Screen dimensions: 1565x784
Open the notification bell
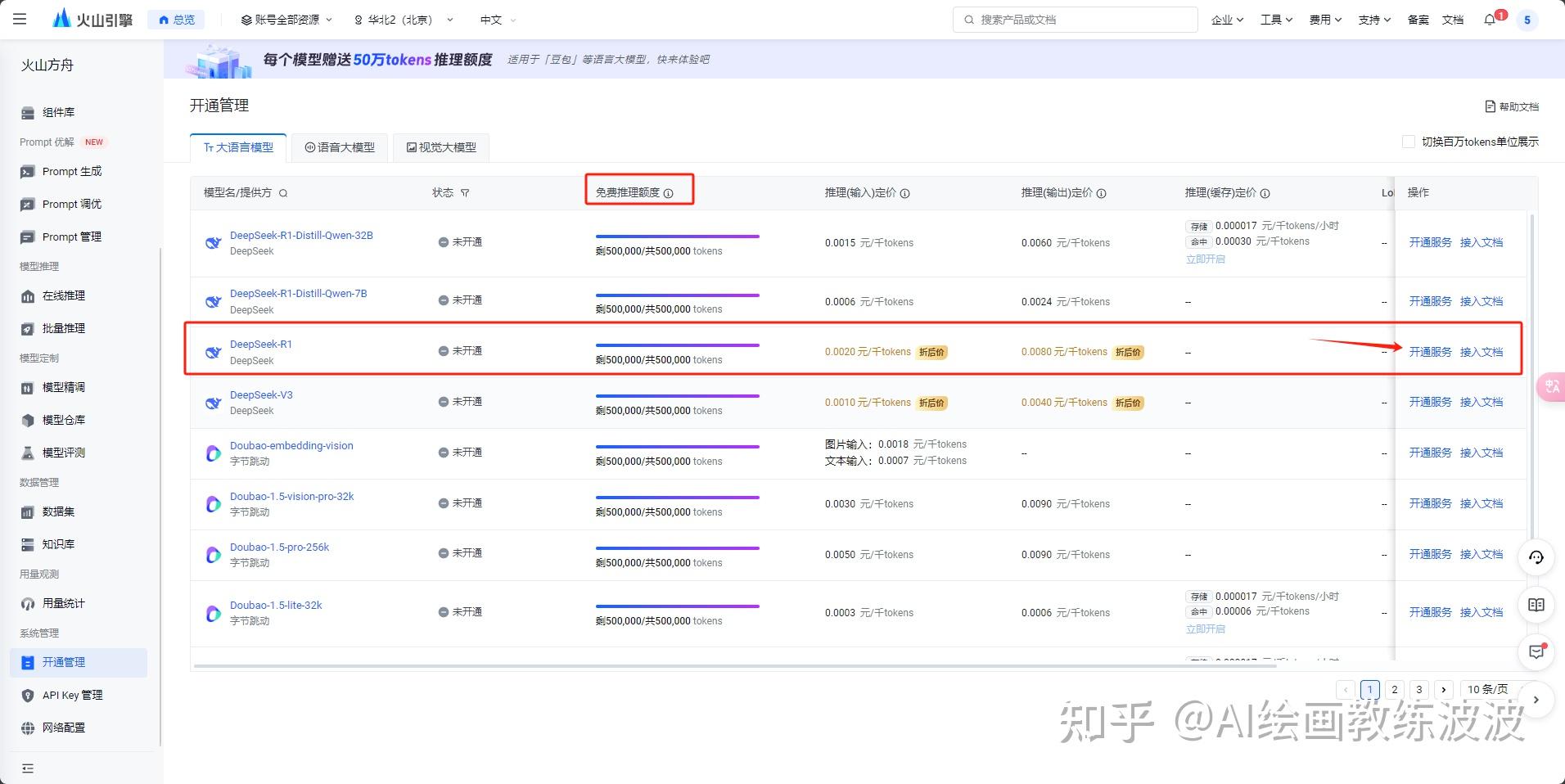click(1489, 20)
